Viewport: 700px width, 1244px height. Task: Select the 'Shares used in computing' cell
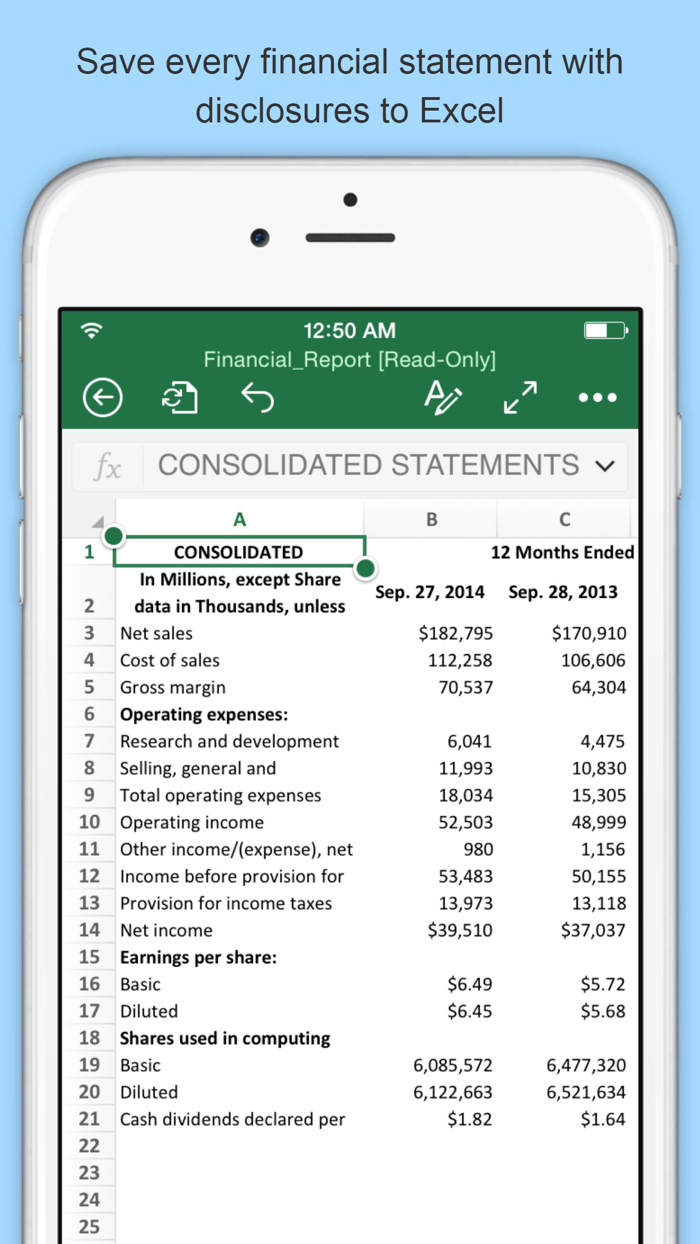tap(225, 1038)
